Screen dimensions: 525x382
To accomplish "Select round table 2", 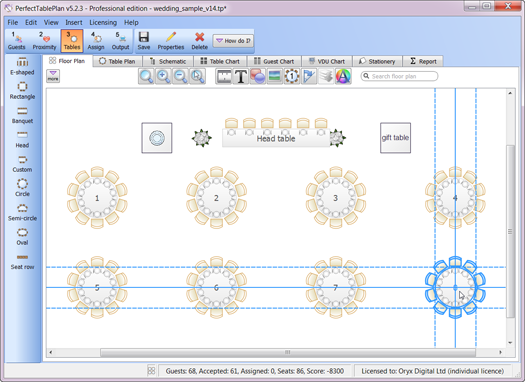I will pyautogui.click(x=216, y=198).
